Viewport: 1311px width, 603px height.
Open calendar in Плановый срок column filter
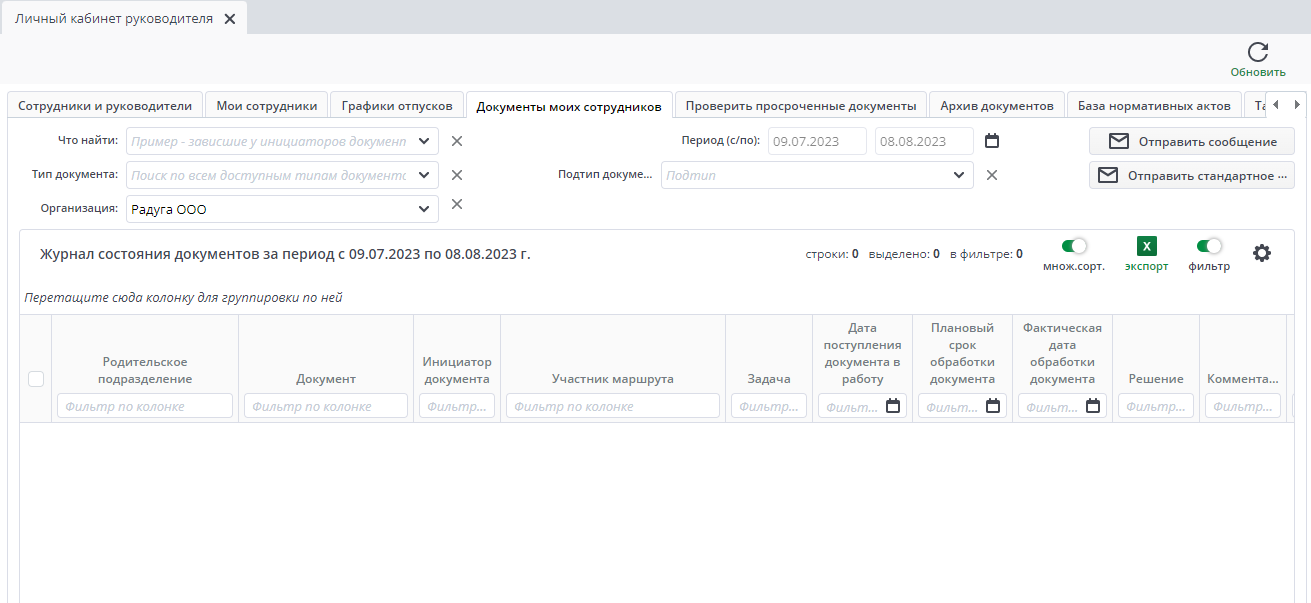pos(993,406)
